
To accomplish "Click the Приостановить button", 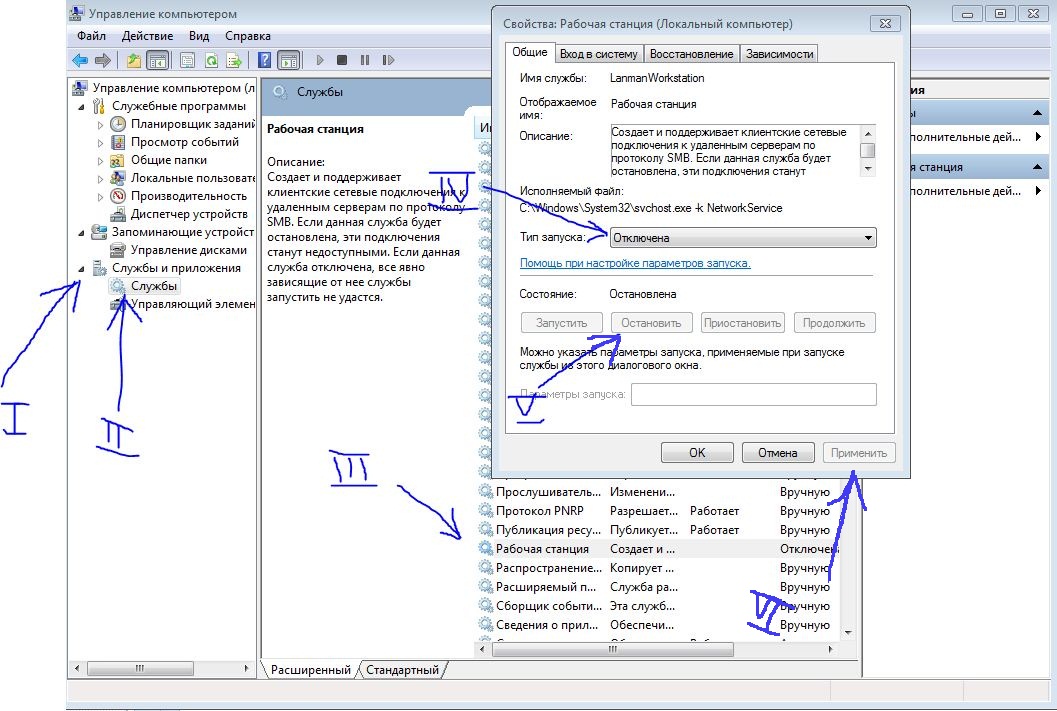I will coord(742,323).
